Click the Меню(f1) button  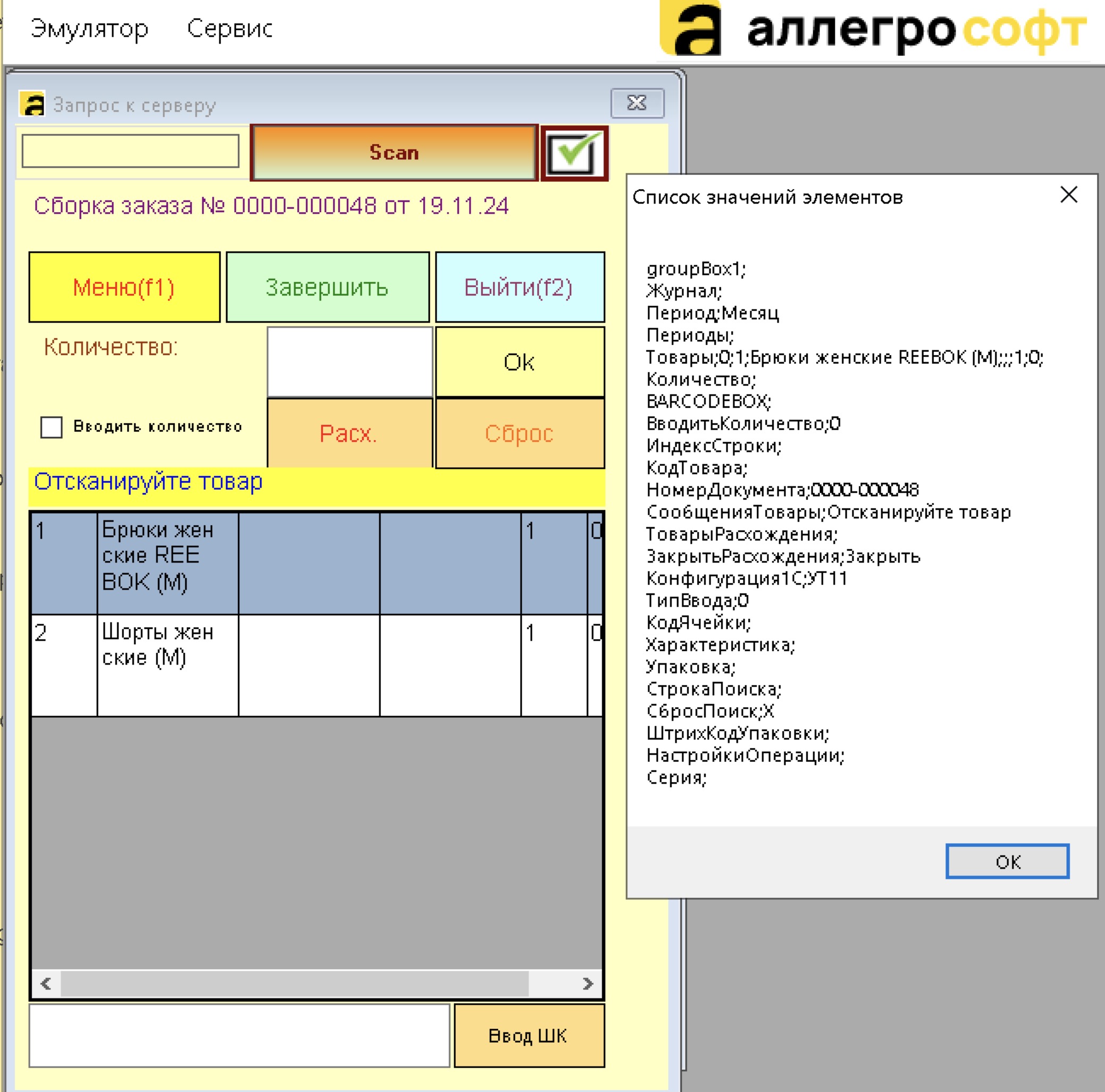(124, 287)
